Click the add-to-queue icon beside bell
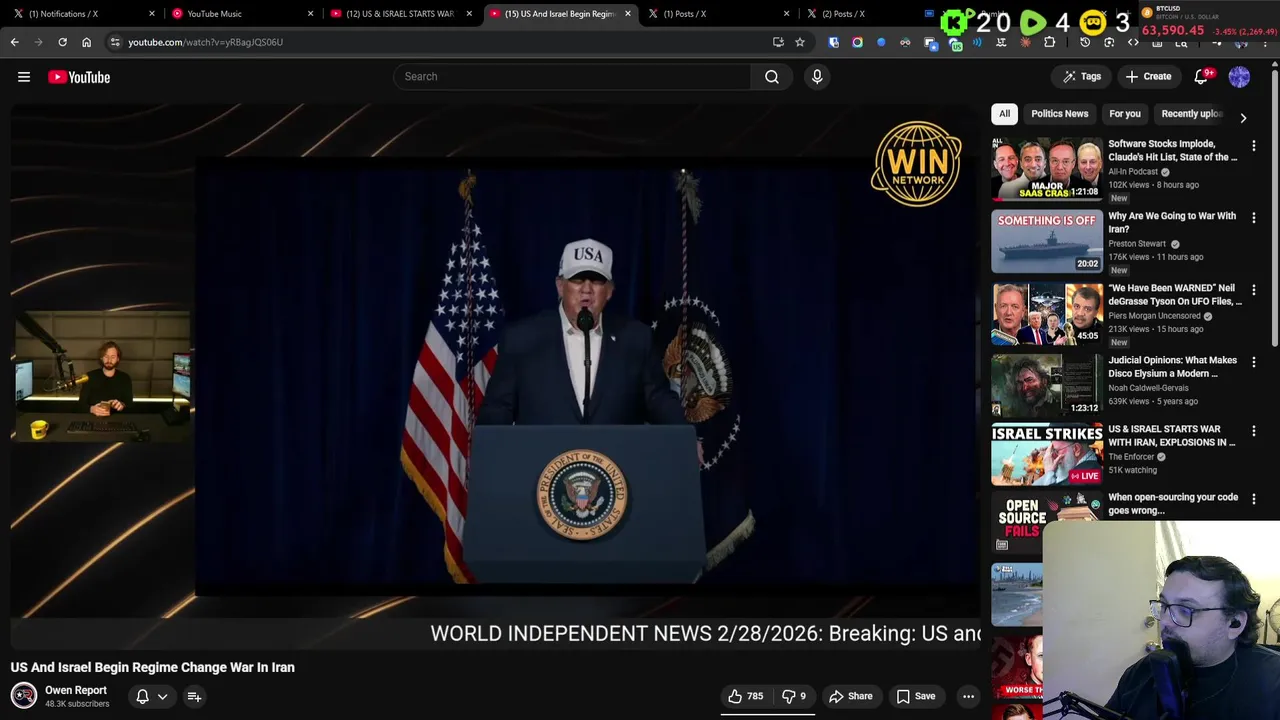Screen dimensions: 1280x720 (x=194, y=696)
